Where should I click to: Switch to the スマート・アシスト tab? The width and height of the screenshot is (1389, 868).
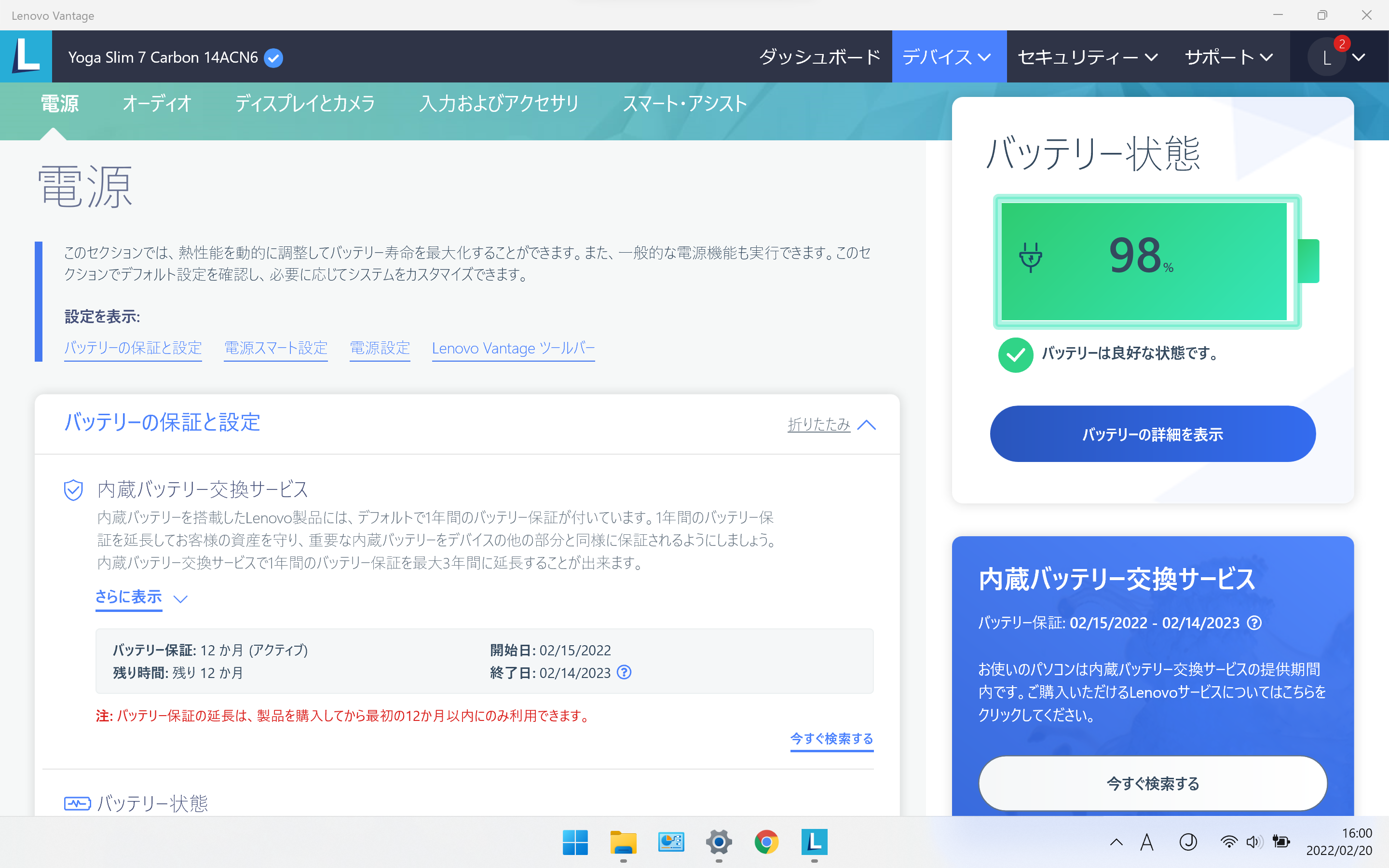pyautogui.click(x=685, y=104)
